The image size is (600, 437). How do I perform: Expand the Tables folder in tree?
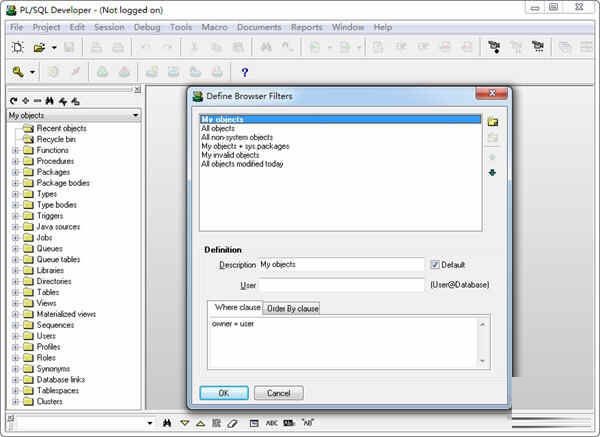tap(15, 292)
